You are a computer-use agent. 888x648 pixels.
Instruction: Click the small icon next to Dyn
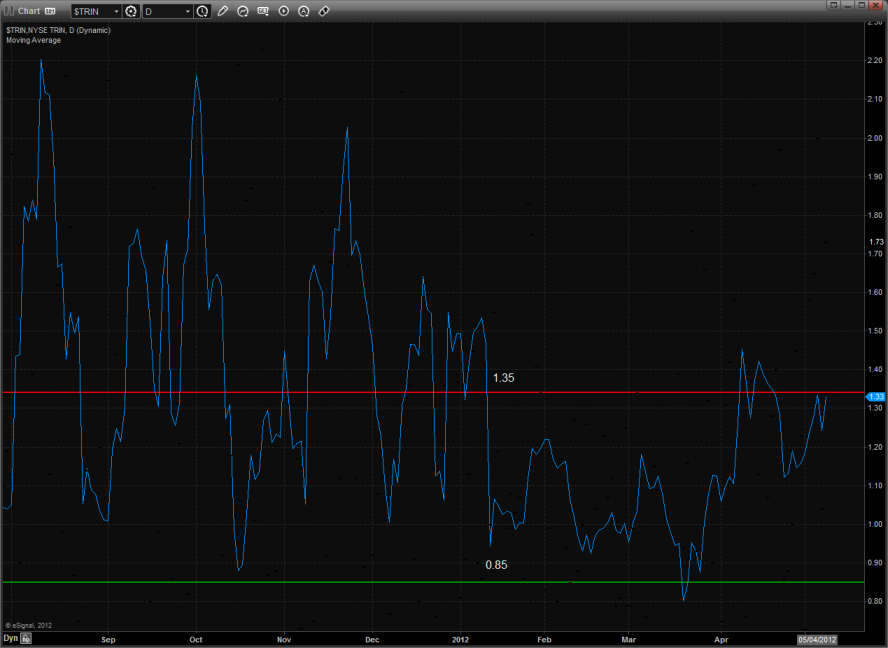[x=27, y=637]
